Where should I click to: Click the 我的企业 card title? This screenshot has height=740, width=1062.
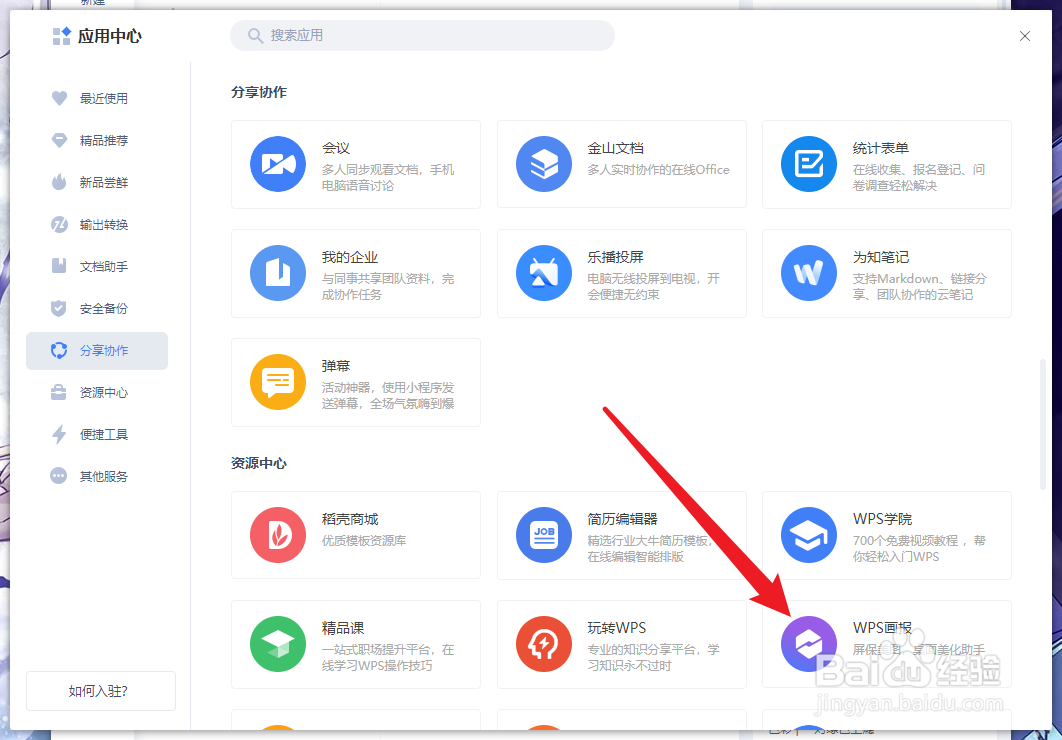(x=349, y=257)
